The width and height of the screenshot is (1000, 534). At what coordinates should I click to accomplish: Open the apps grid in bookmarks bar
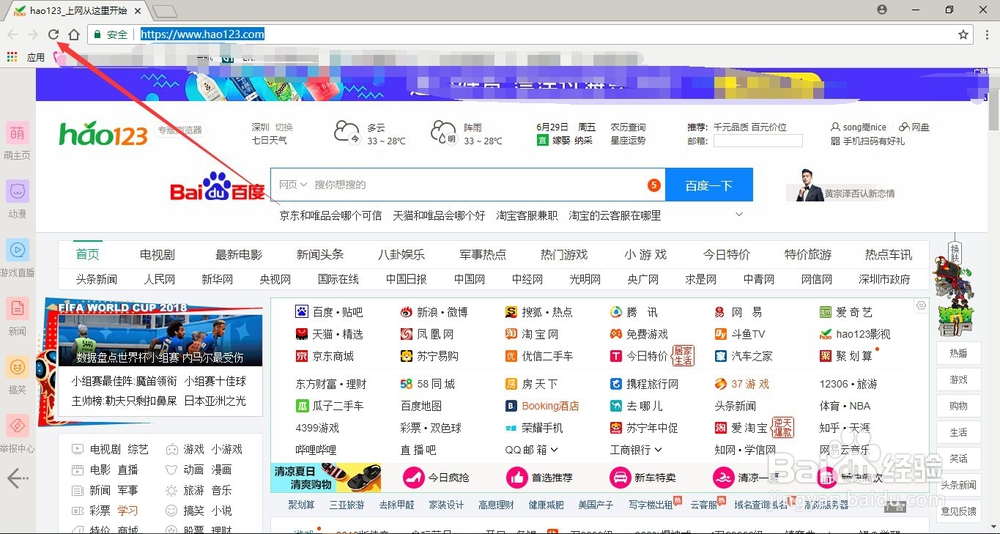pyautogui.click(x=12, y=57)
